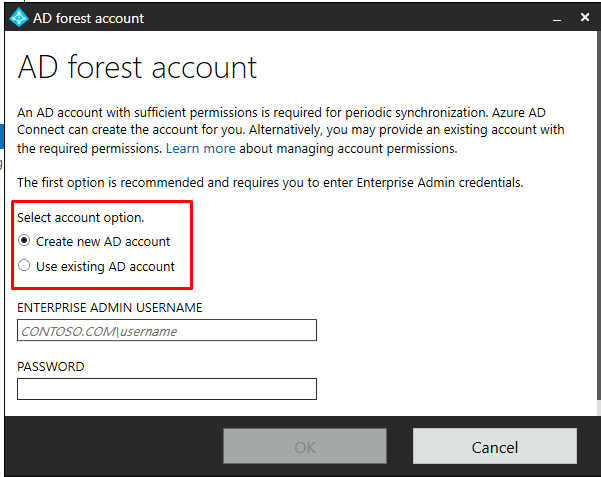
Task: Click the Azure AD Connect title bar icon
Action: point(18,18)
